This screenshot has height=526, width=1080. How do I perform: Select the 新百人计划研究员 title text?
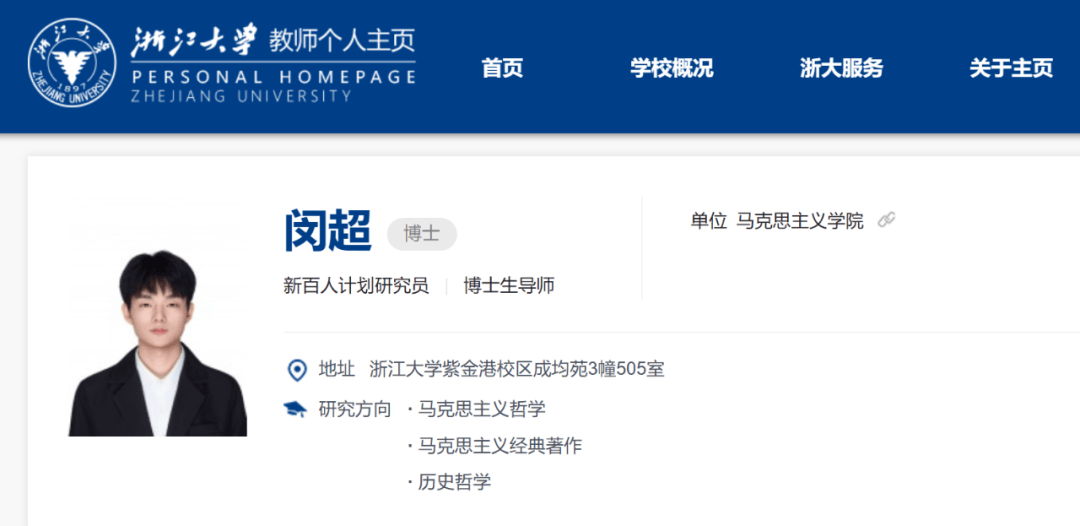tap(356, 286)
